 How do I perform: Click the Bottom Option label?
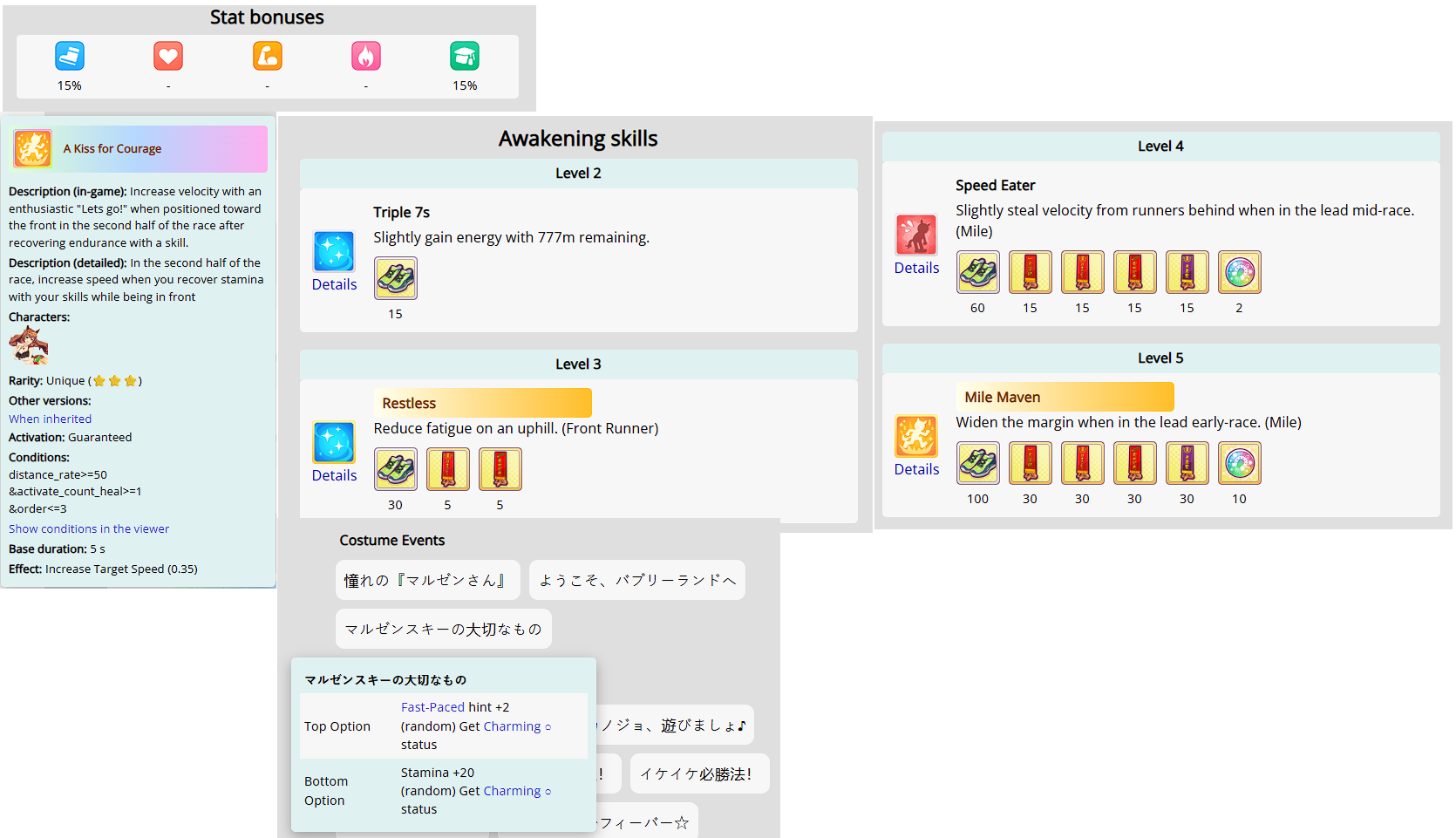[x=326, y=791]
